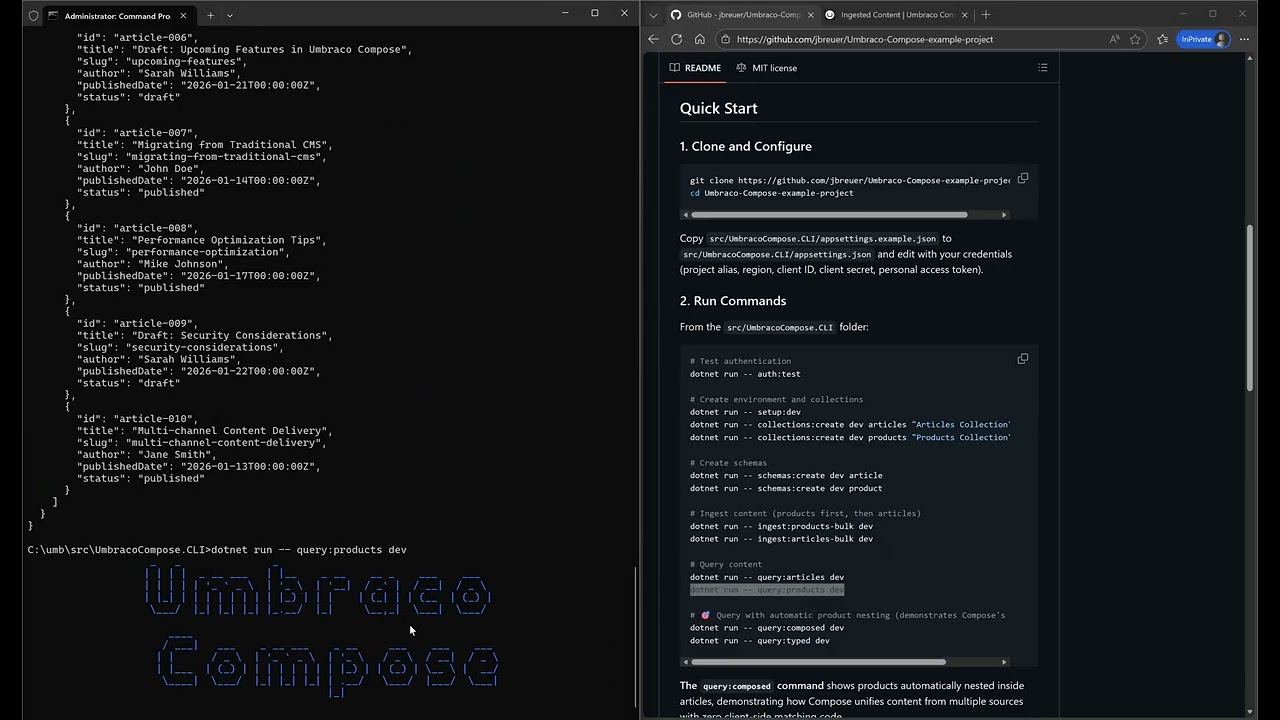1280x720 pixels.
Task: Click the 'dotnet run -- ingest:articles-bulk dev' line
Action: point(781,539)
